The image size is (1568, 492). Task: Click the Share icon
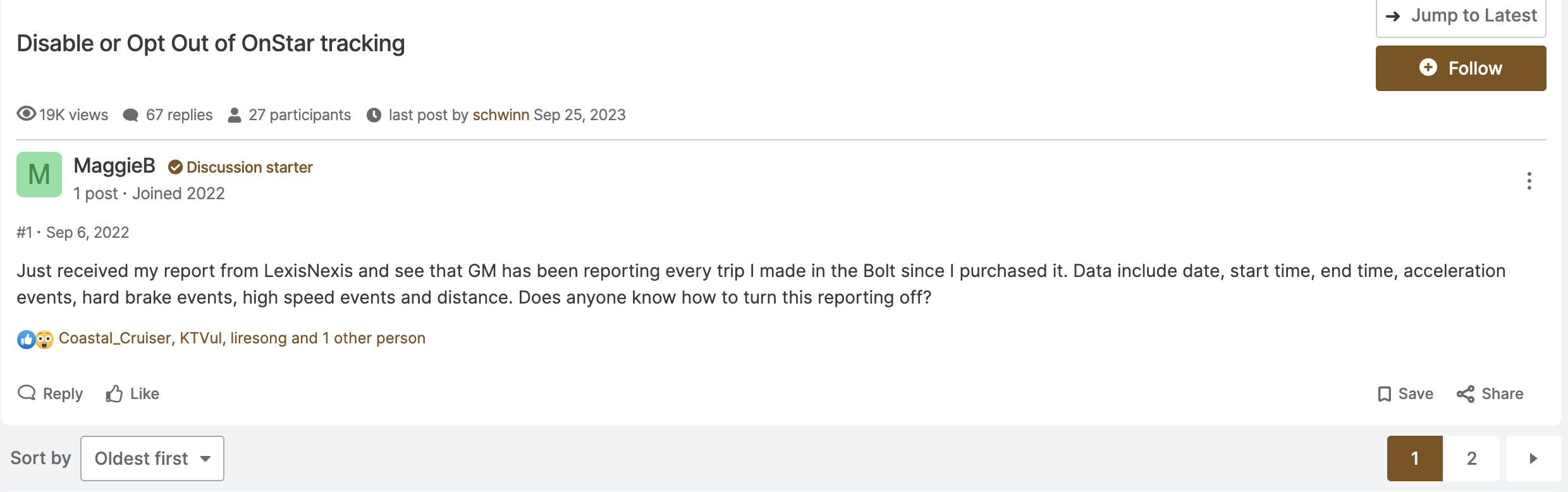[x=1466, y=394]
